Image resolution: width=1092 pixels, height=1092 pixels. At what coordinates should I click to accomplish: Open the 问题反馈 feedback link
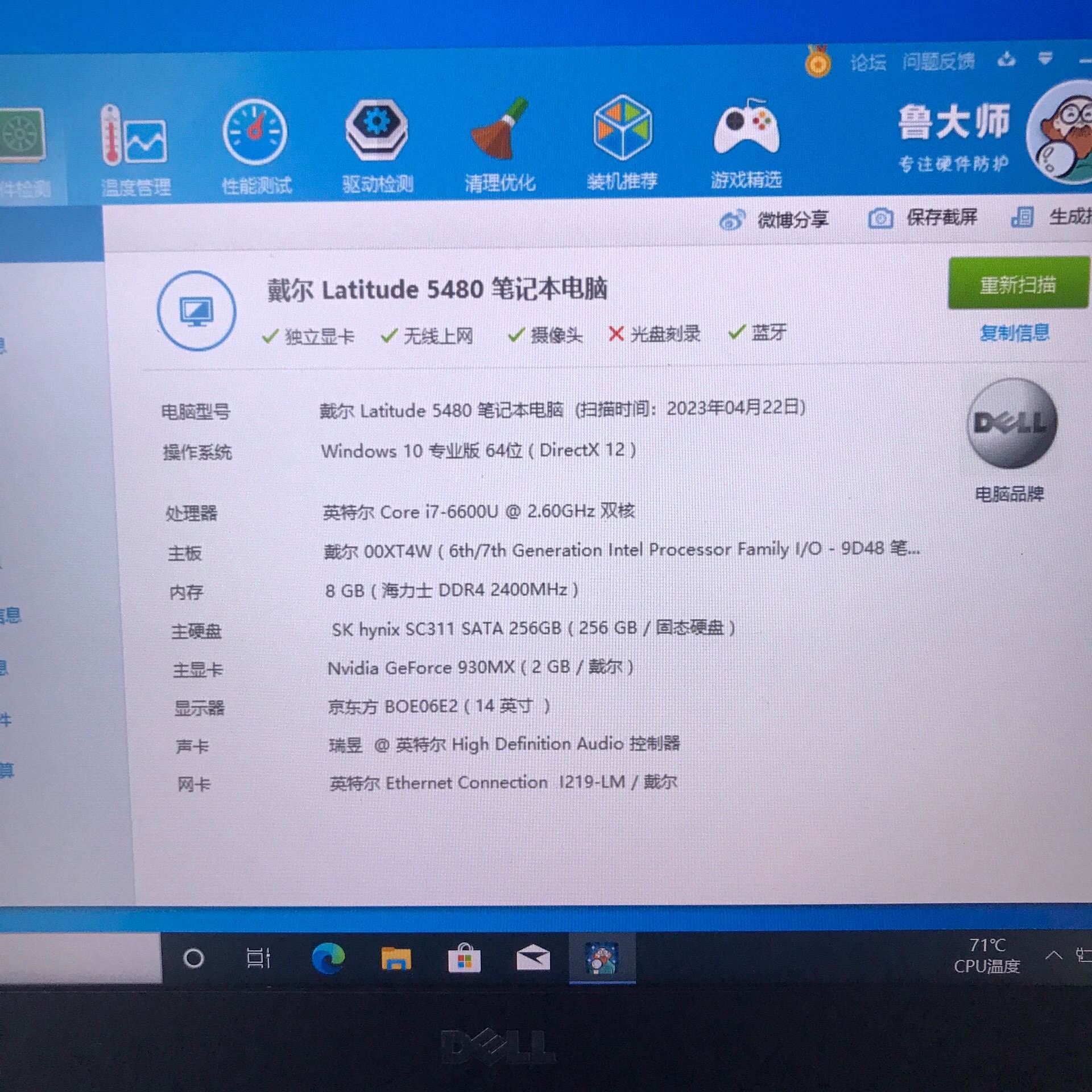[938, 61]
